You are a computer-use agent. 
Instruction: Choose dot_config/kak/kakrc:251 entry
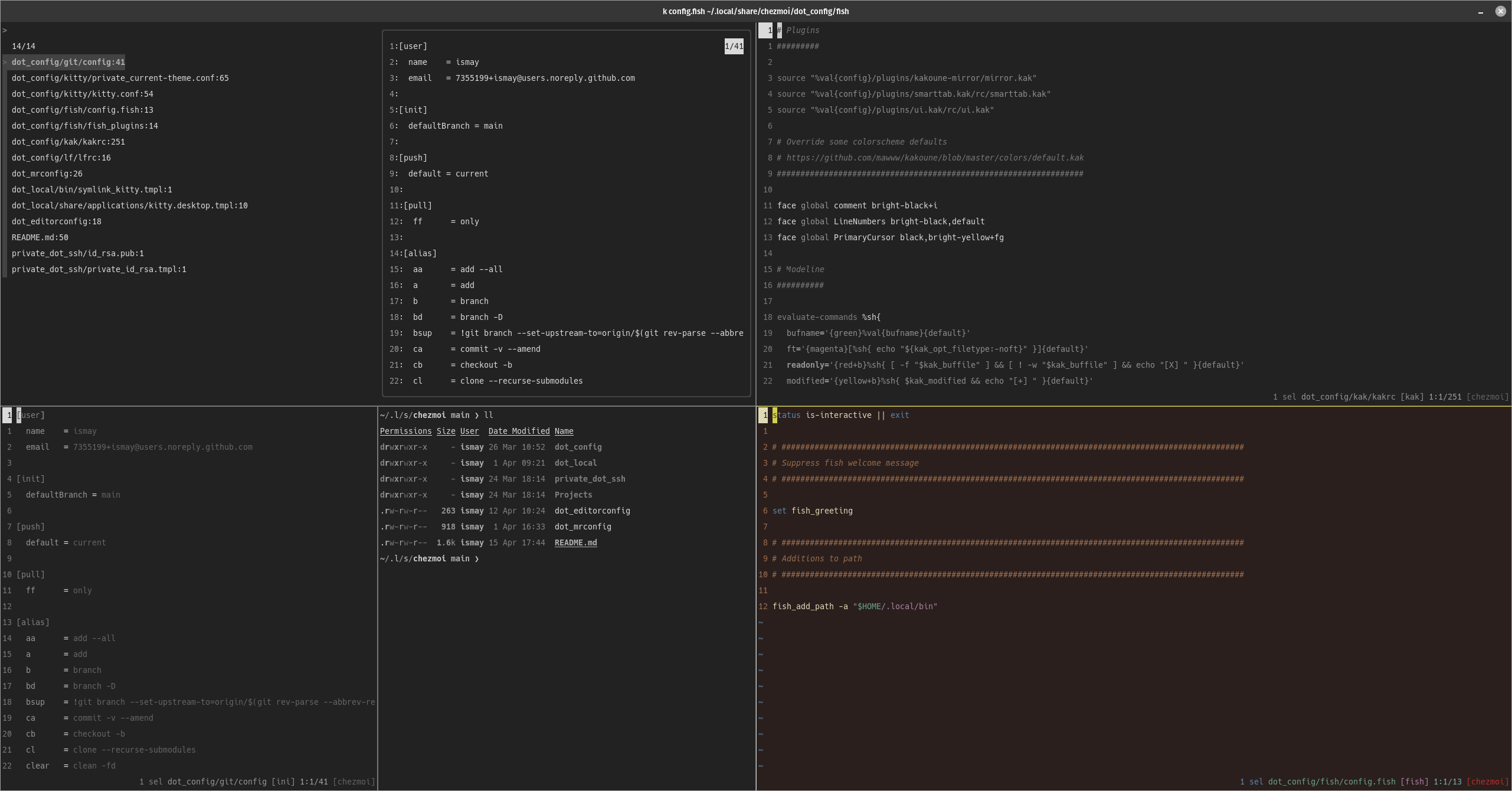click(68, 142)
